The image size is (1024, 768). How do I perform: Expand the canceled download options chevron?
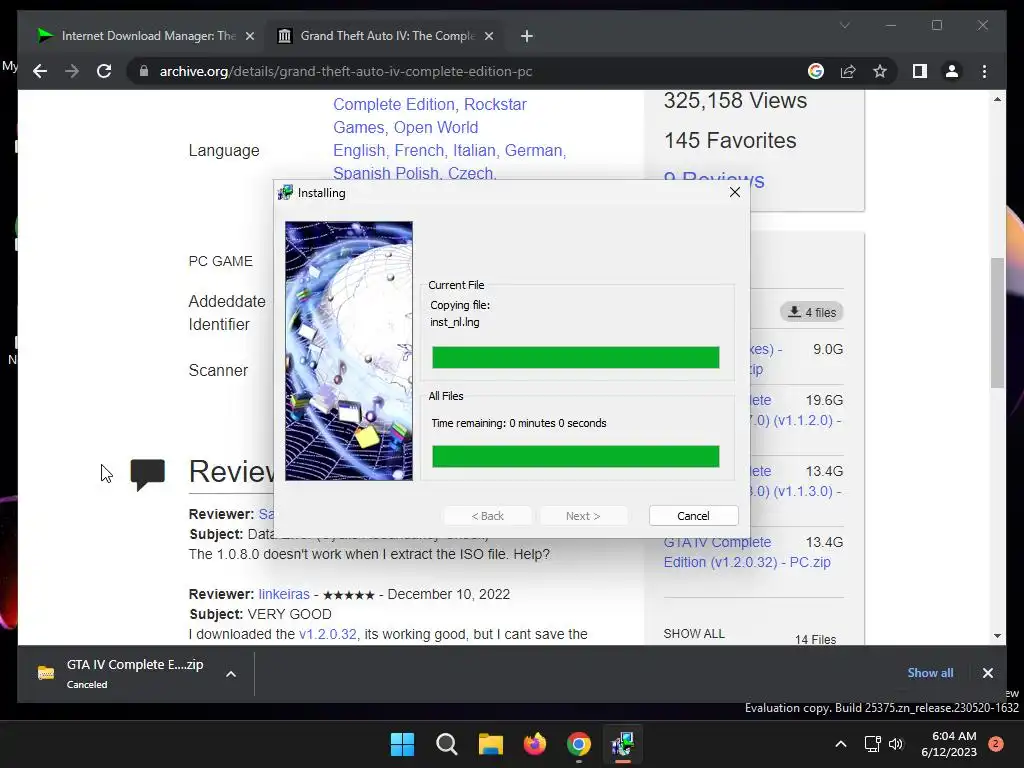point(231,674)
